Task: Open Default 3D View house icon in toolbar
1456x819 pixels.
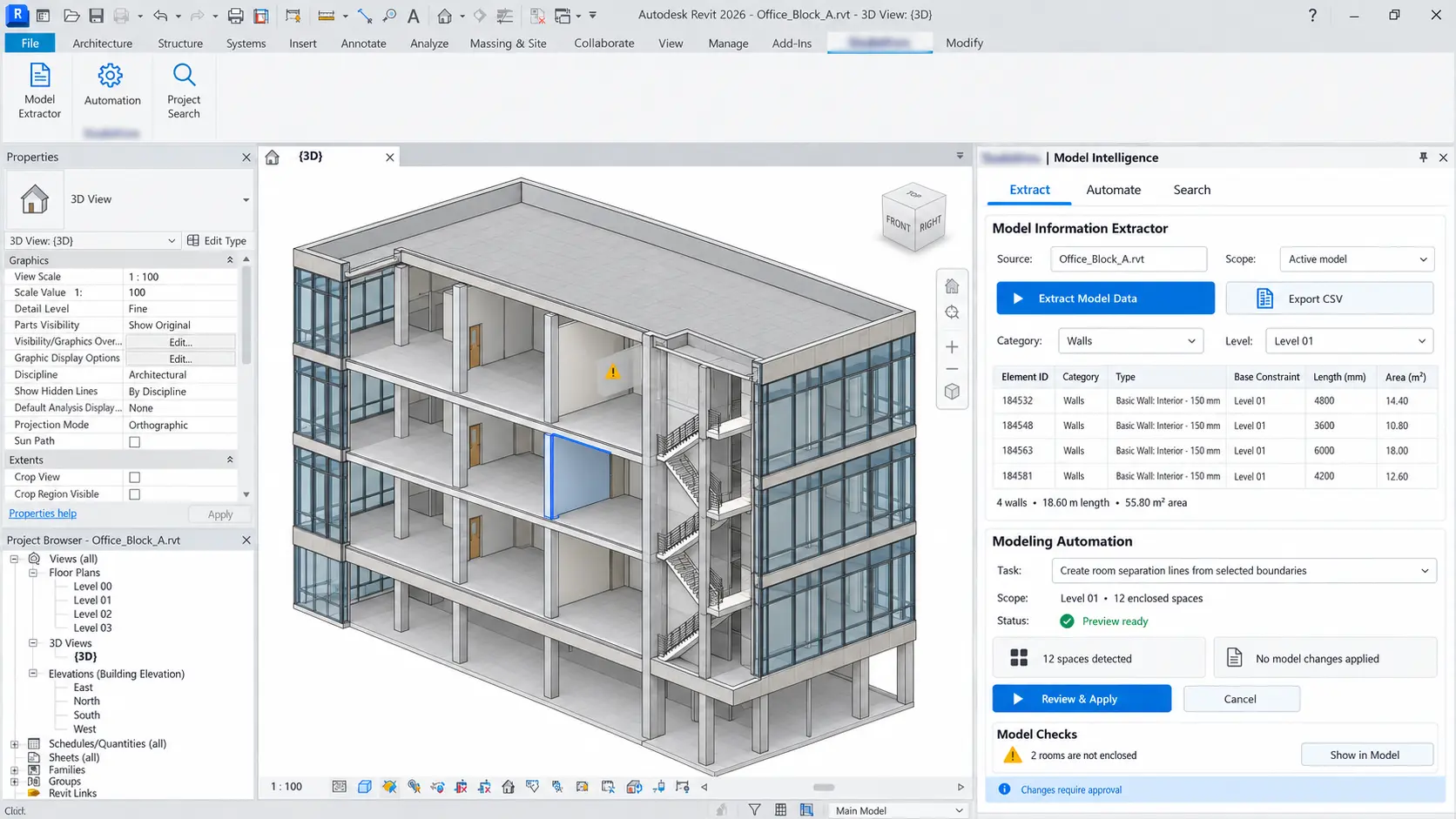Action: [445, 16]
